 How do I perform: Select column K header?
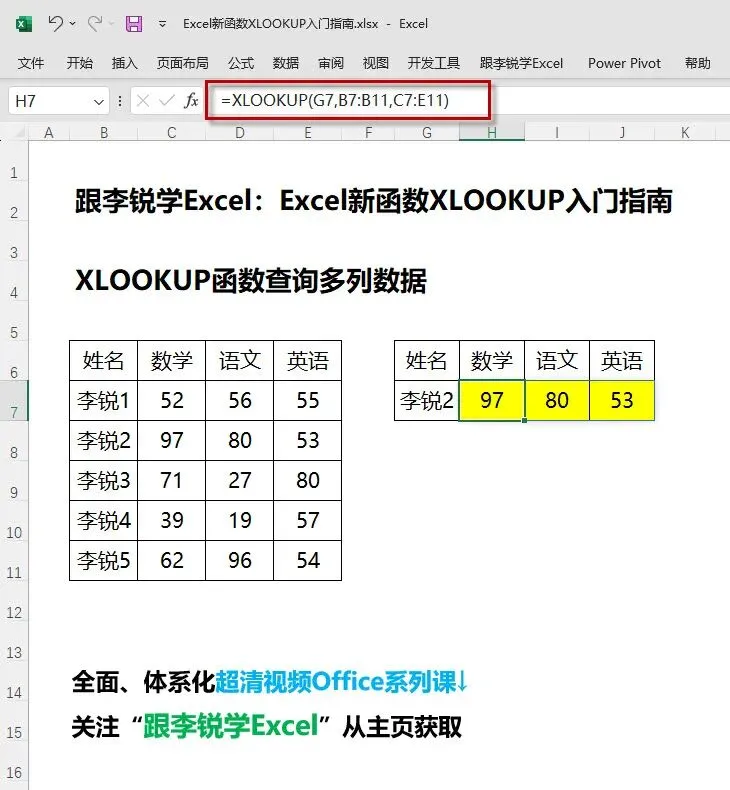click(x=685, y=133)
